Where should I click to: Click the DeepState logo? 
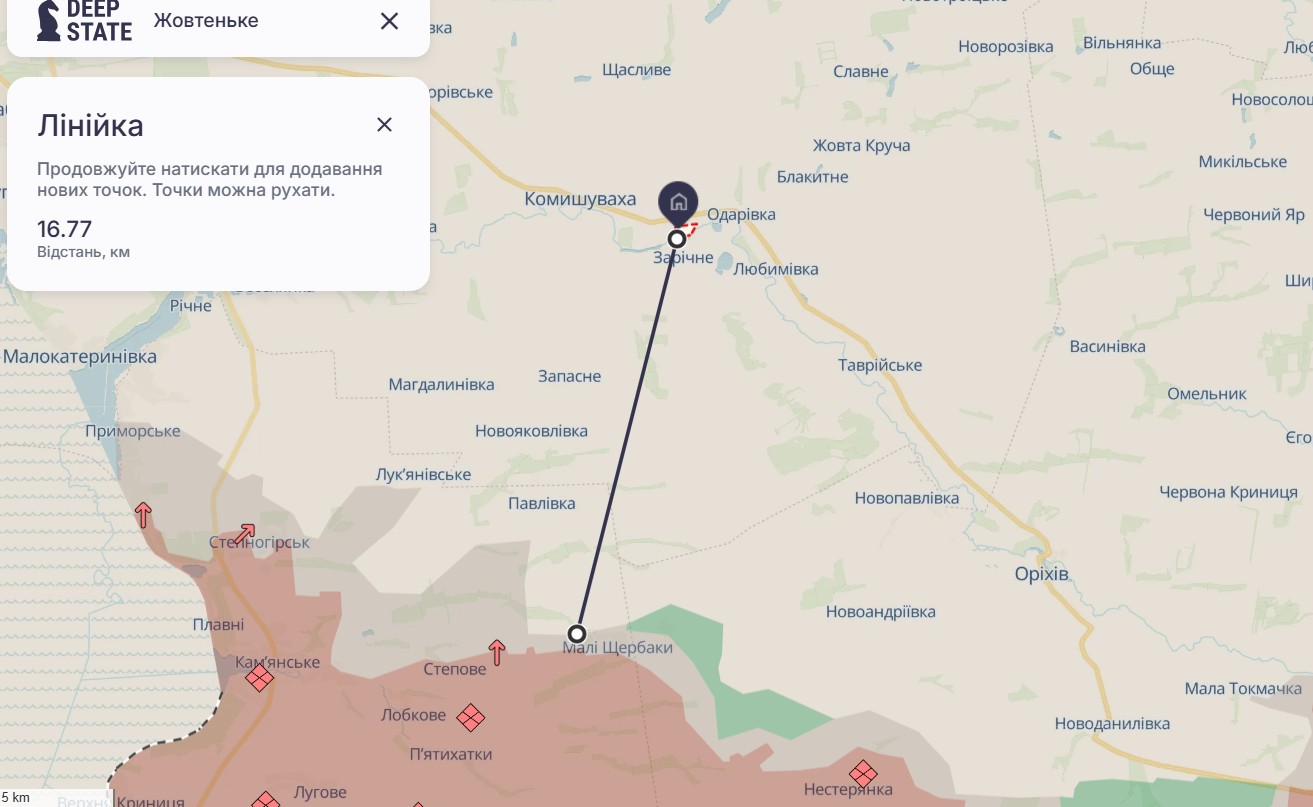point(84,20)
